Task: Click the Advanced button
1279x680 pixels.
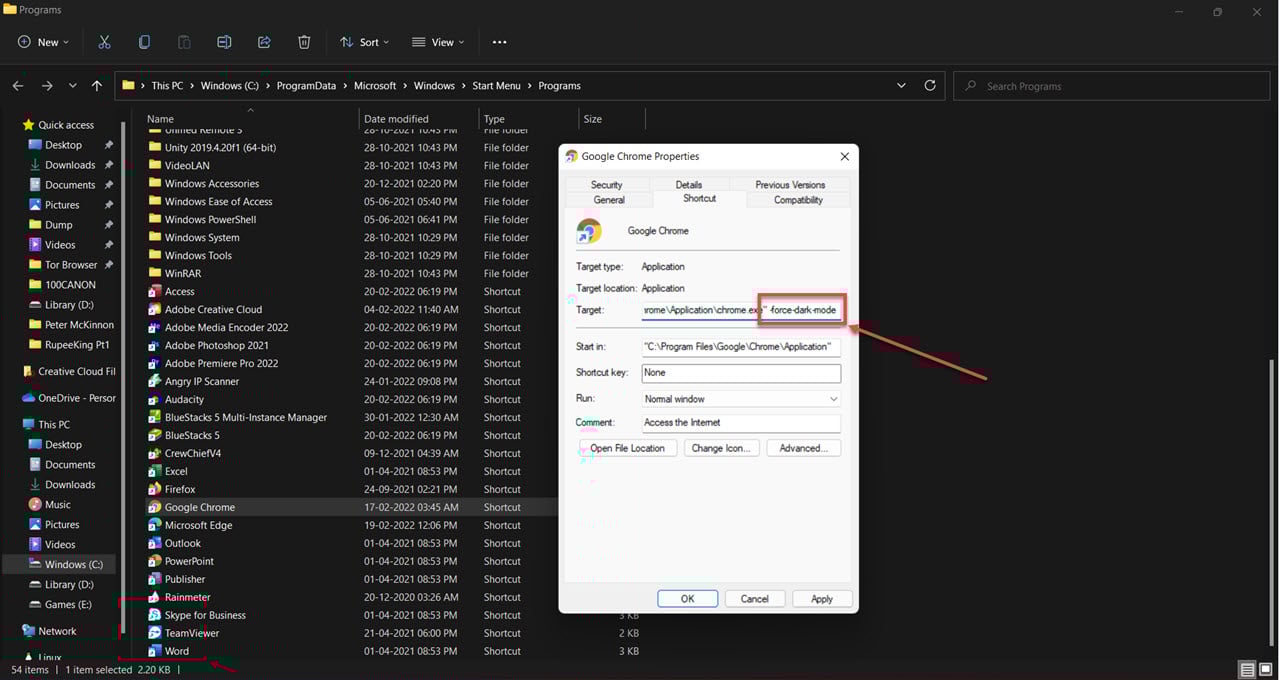Action: (804, 448)
